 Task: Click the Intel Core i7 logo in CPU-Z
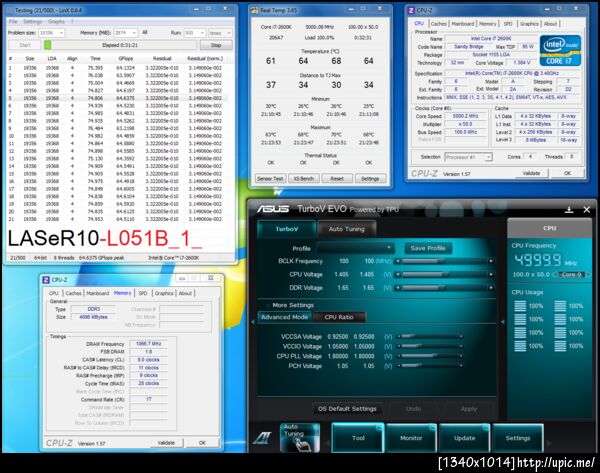(x=560, y=51)
